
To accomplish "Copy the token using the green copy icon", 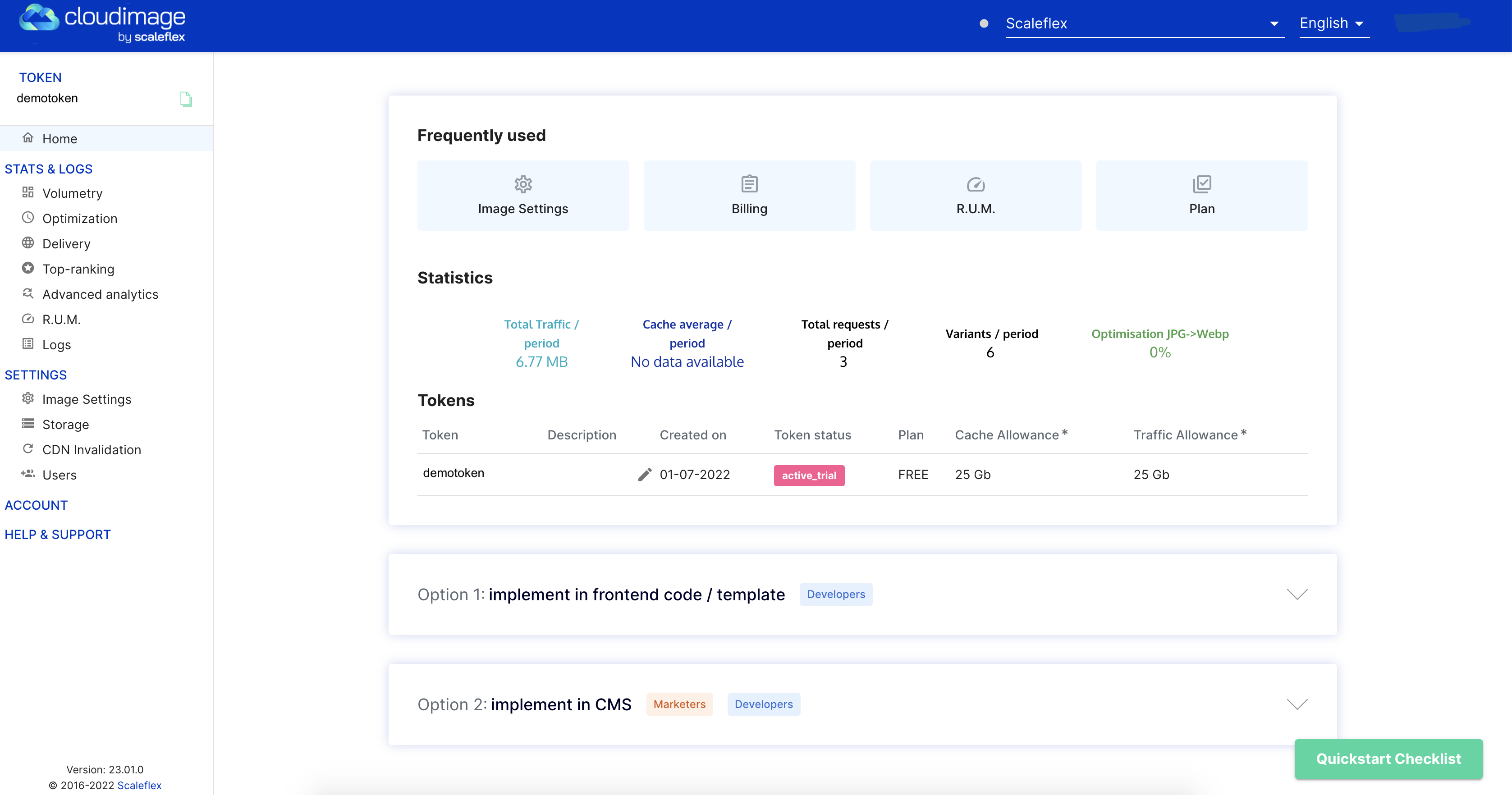I will 186,99.
